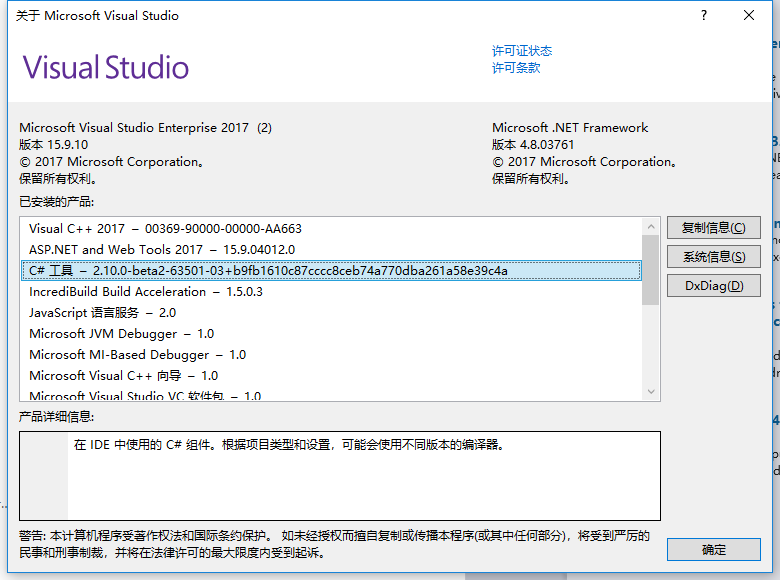Click the .NET version 4.8.03761 text

coord(533,145)
